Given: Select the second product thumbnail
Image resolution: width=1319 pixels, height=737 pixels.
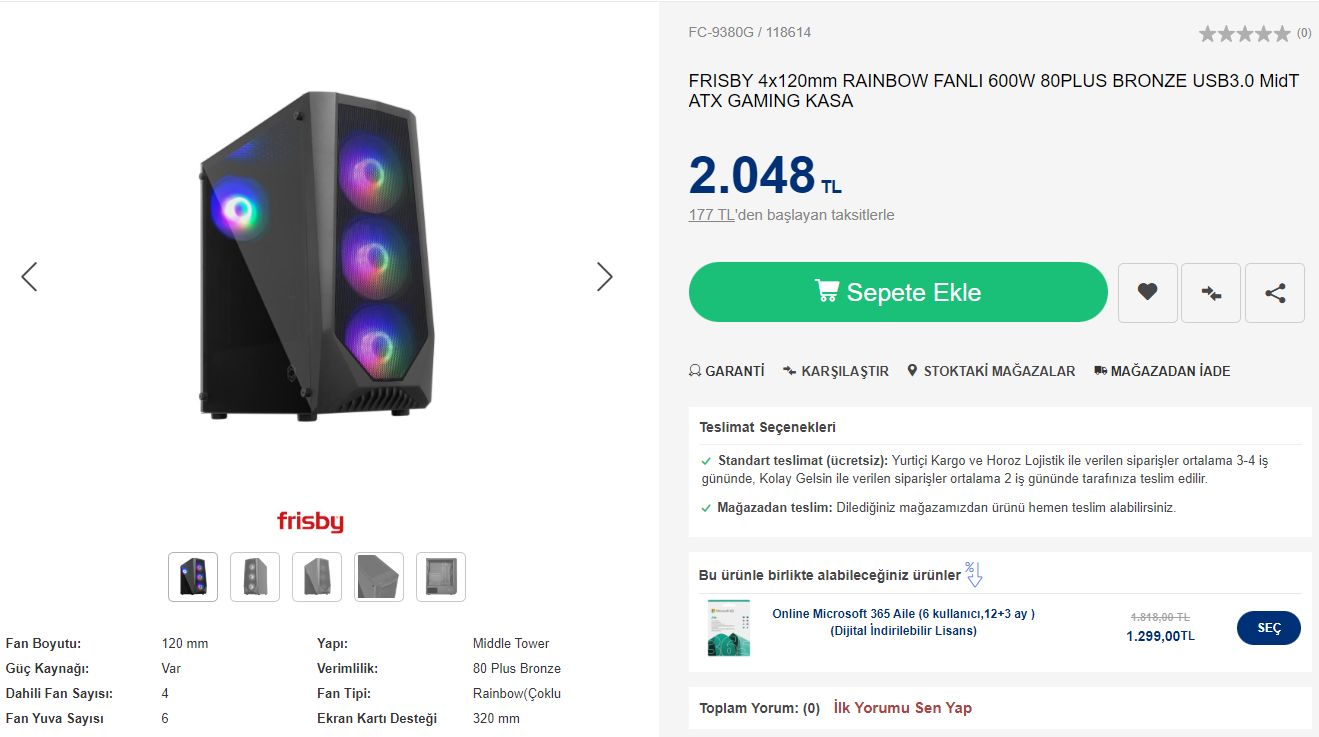Looking at the screenshot, I should pos(255,577).
